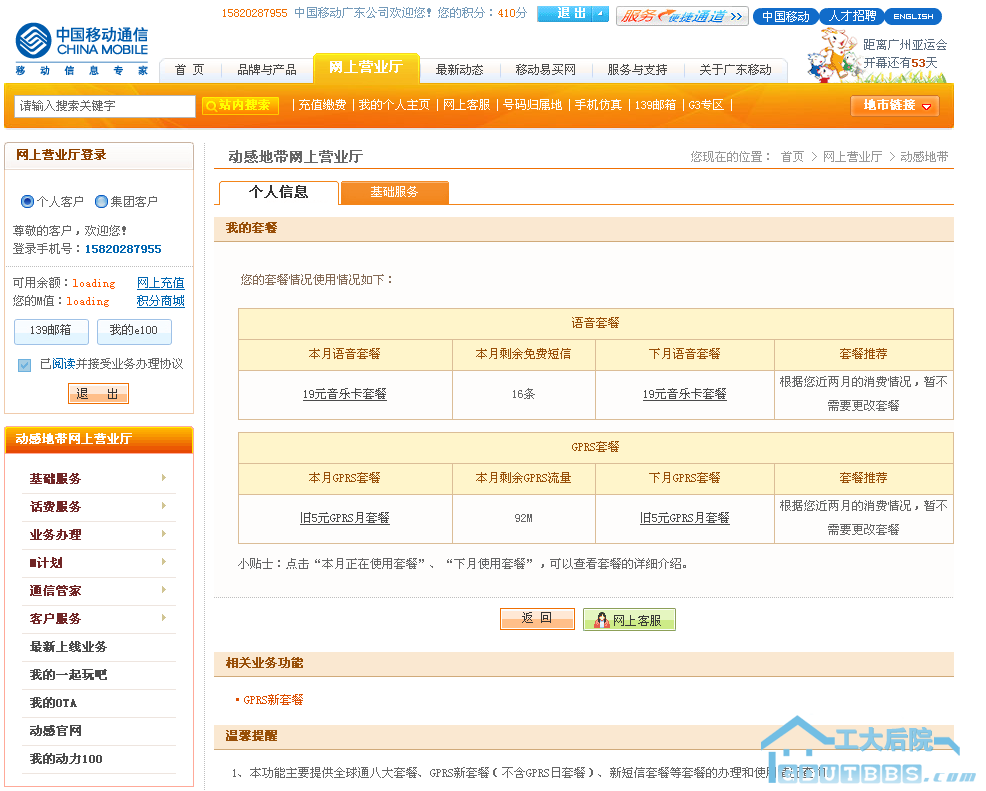
Task: Click the 中国移动 top pill button
Action: pyautogui.click(x=785, y=16)
